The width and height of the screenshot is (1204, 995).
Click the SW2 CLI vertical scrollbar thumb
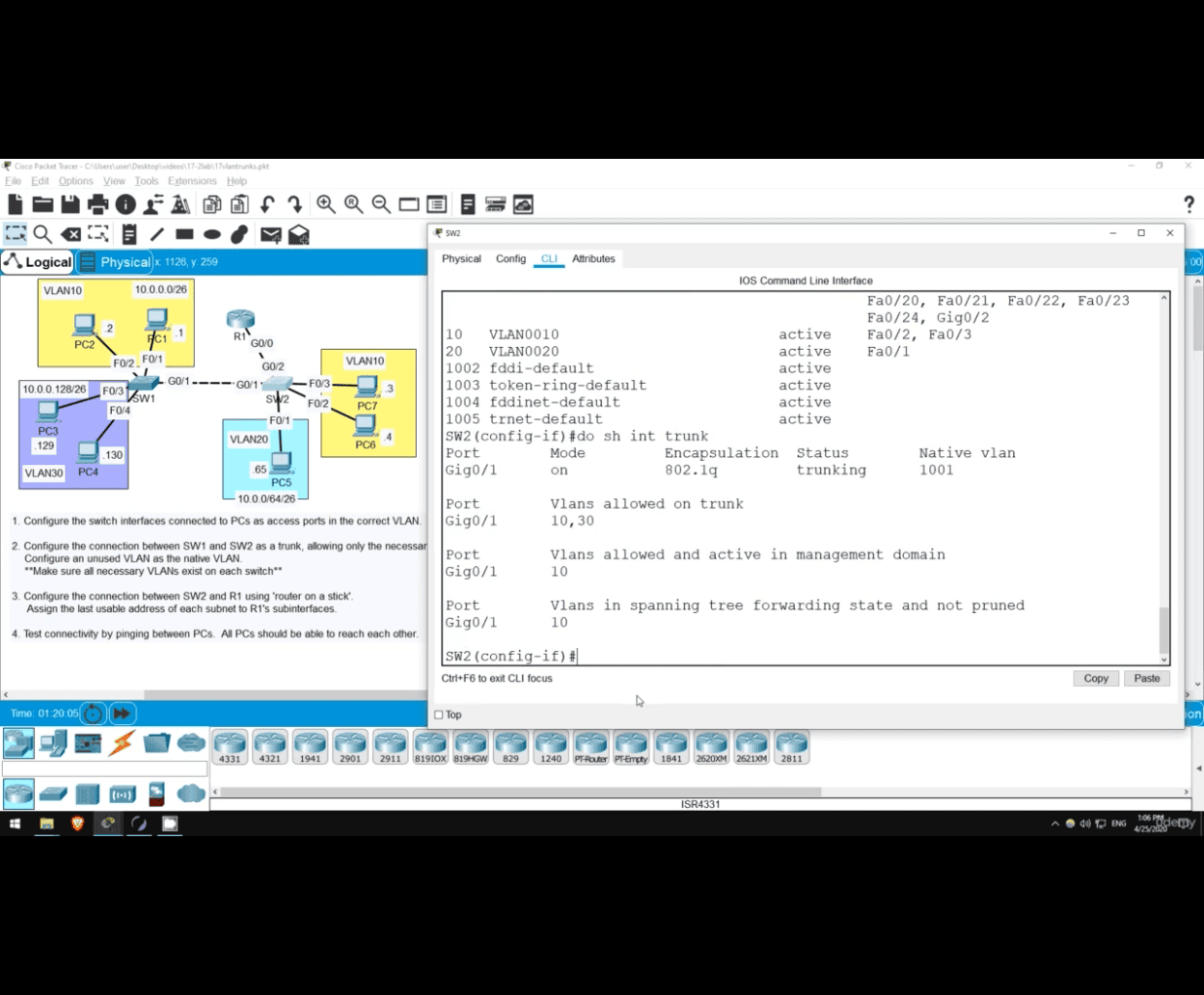1163,630
